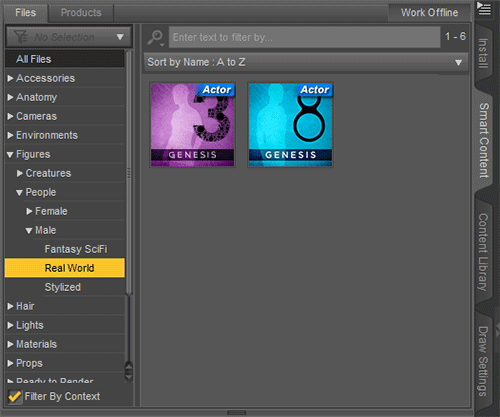This screenshot has width=500, height=417.
Task: Select the Anatomy category label
Action: pos(37,97)
